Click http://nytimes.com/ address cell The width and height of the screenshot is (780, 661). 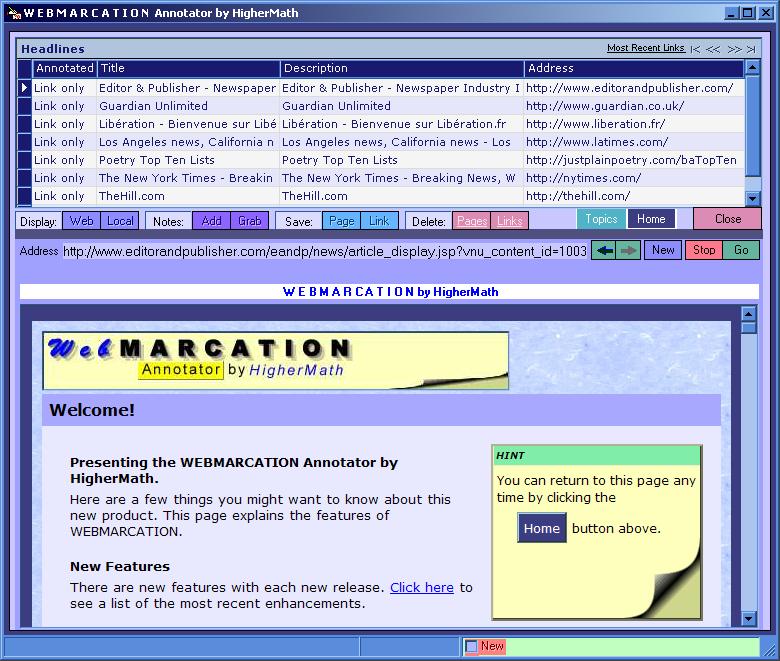point(634,178)
